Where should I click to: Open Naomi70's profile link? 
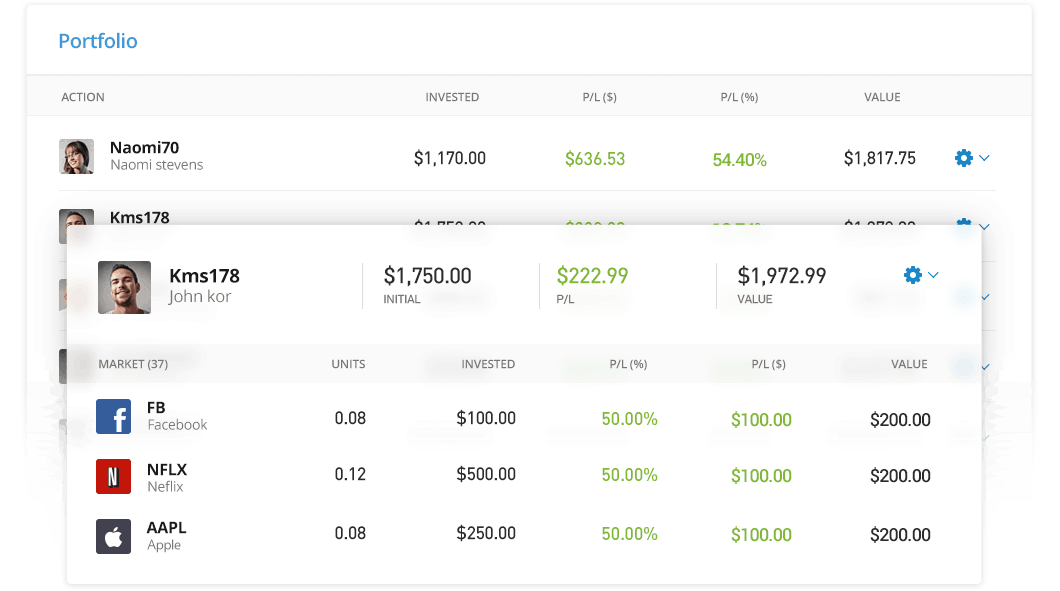coord(144,147)
